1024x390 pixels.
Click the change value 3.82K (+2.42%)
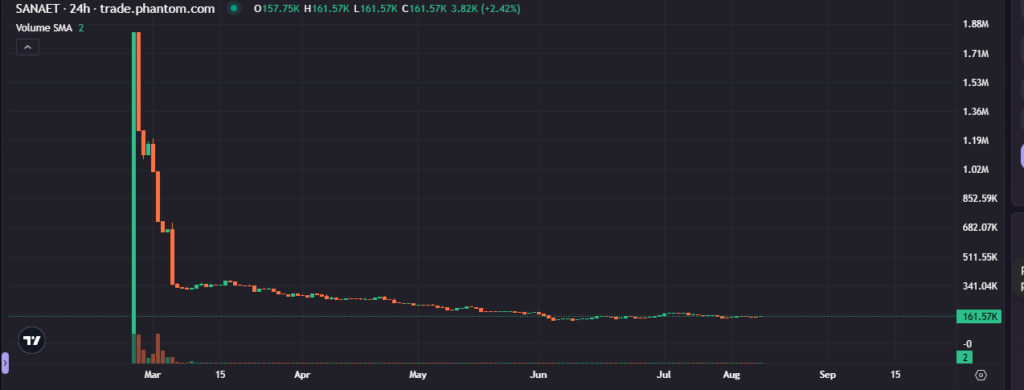pos(486,9)
